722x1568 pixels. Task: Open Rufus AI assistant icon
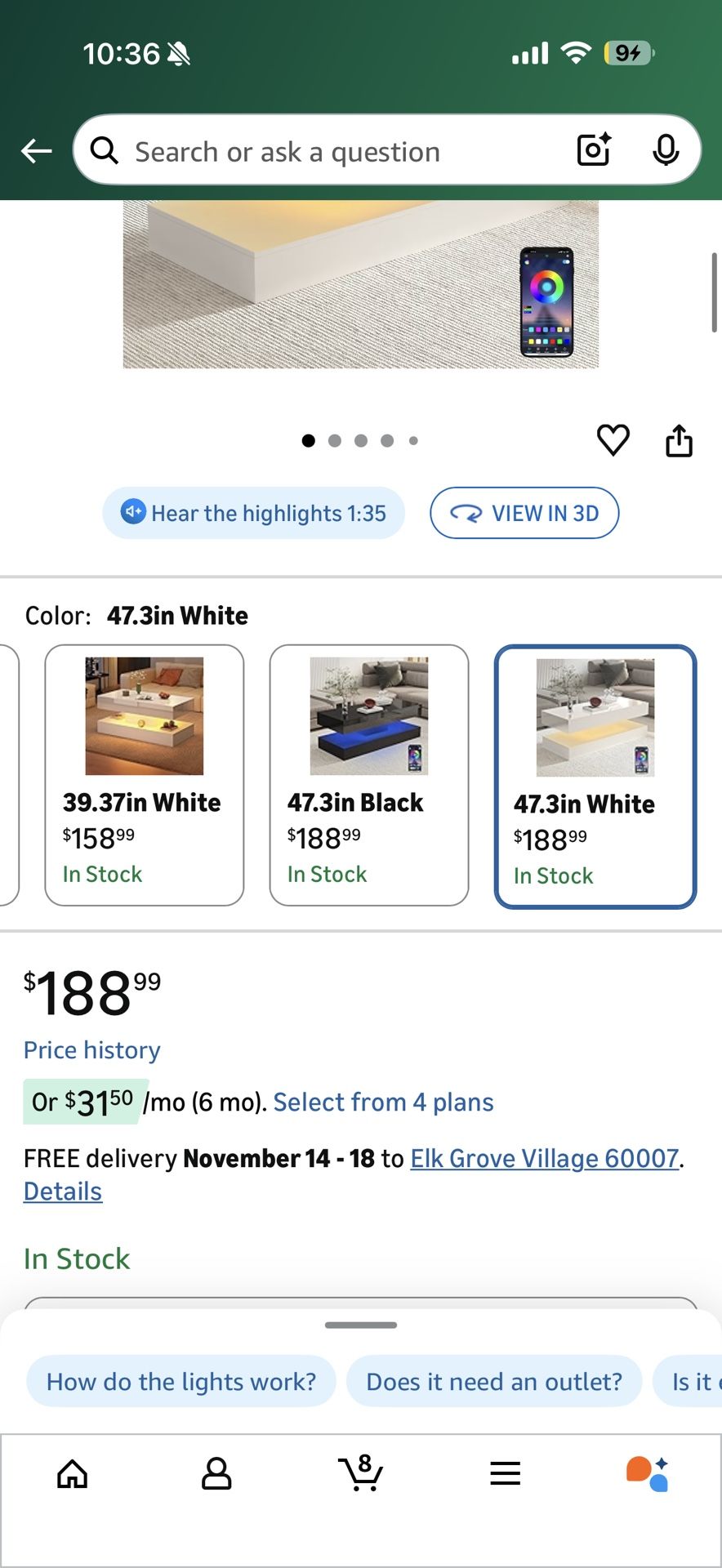(x=648, y=1474)
